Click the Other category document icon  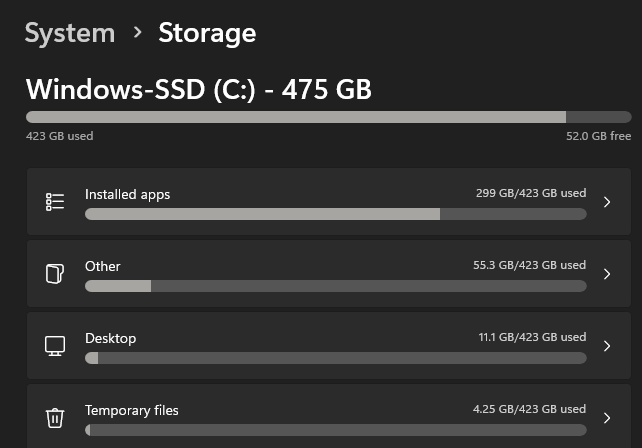[x=55, y=274]
